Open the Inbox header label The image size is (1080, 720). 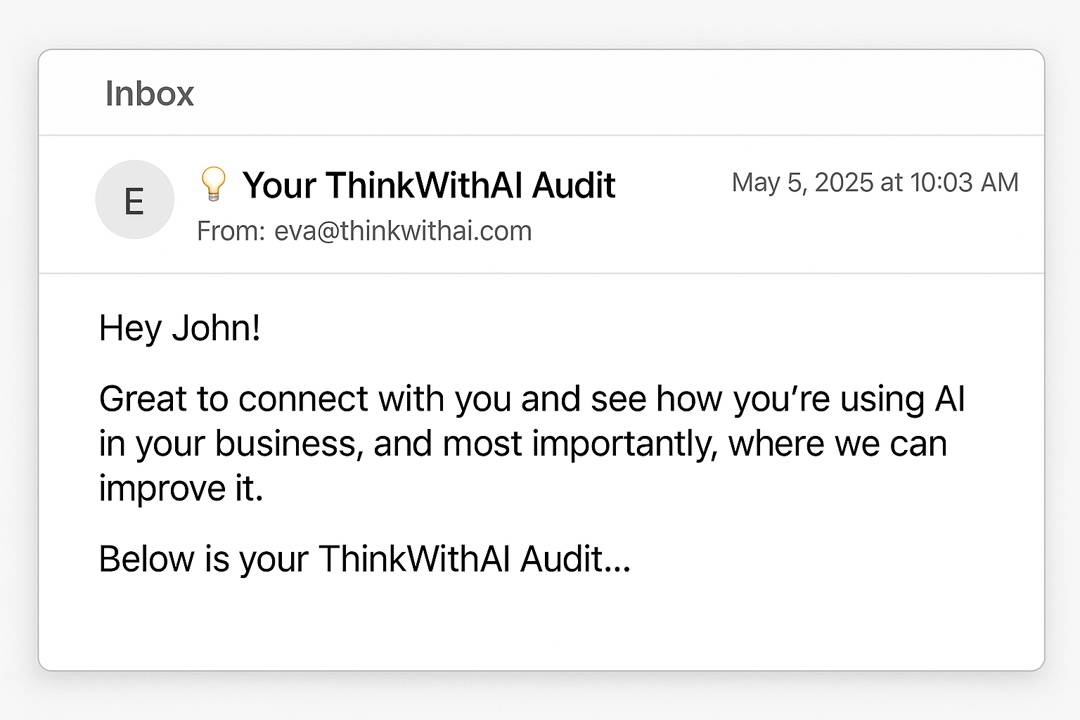149,93
